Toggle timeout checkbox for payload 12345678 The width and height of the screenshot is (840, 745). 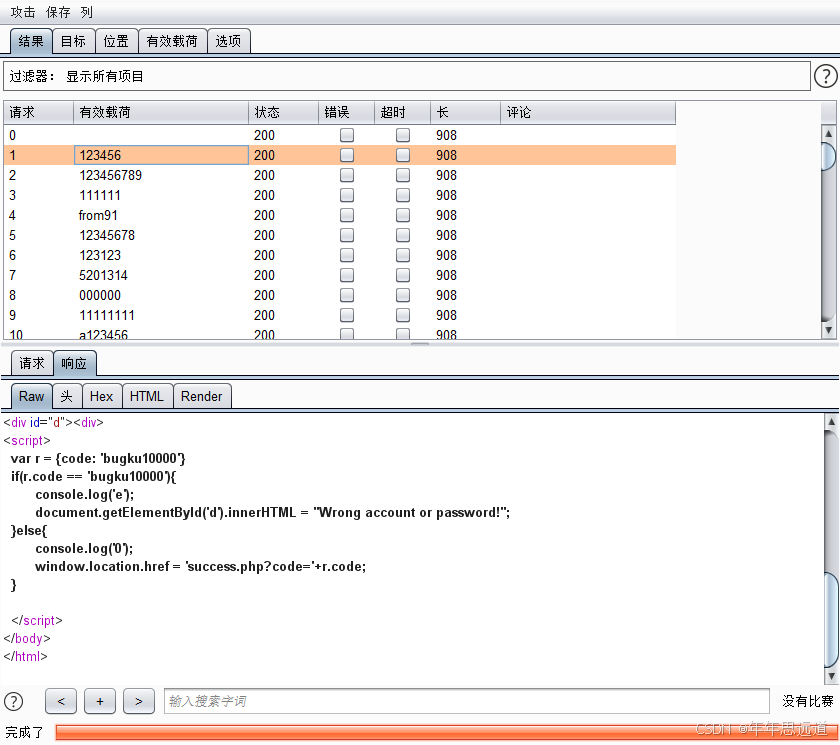403,235
